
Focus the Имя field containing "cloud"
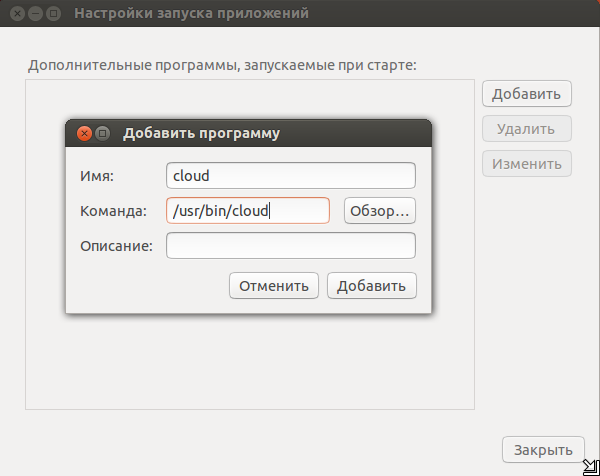[x=291, y=176]
